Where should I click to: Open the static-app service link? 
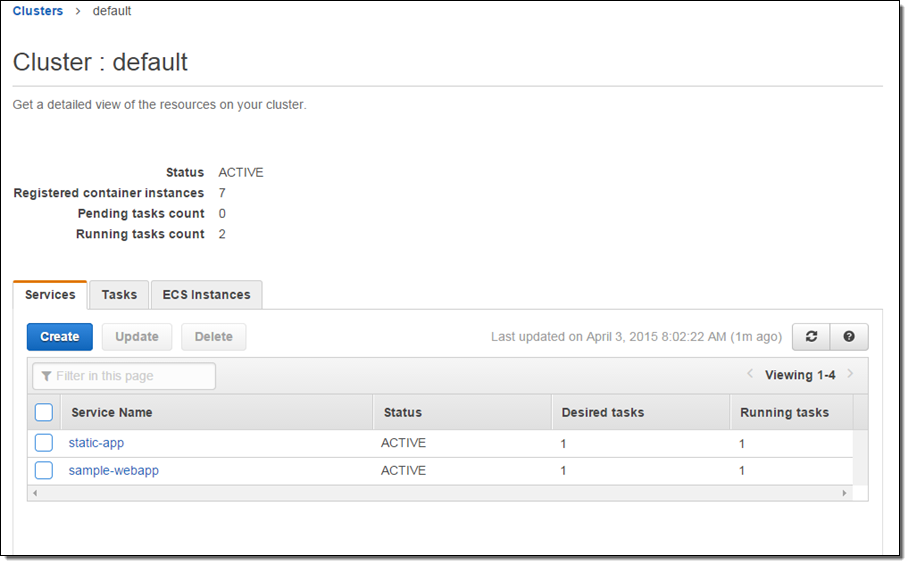pyautogui.click(x=96, y=443)
